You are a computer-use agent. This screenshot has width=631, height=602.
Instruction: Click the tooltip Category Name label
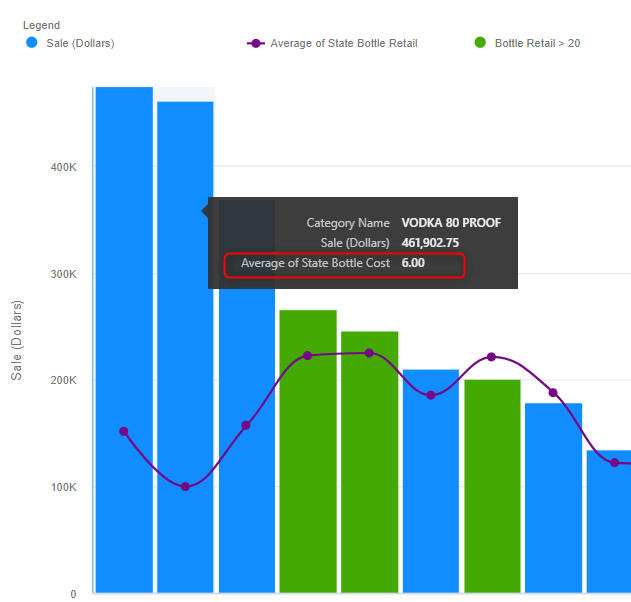348,223
